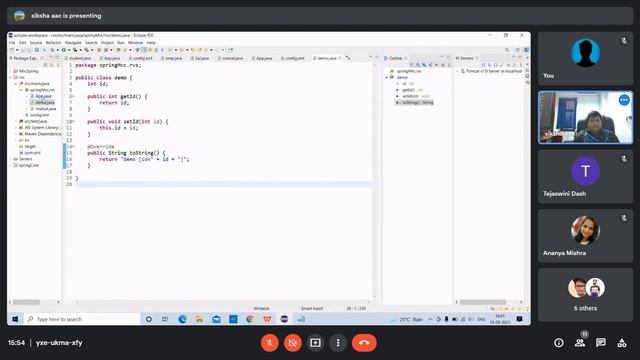Image resolution: width=640 pixels, height=360 pixels.
Task: Collapse the springMvc.rvs package
Action: (21, 90)
